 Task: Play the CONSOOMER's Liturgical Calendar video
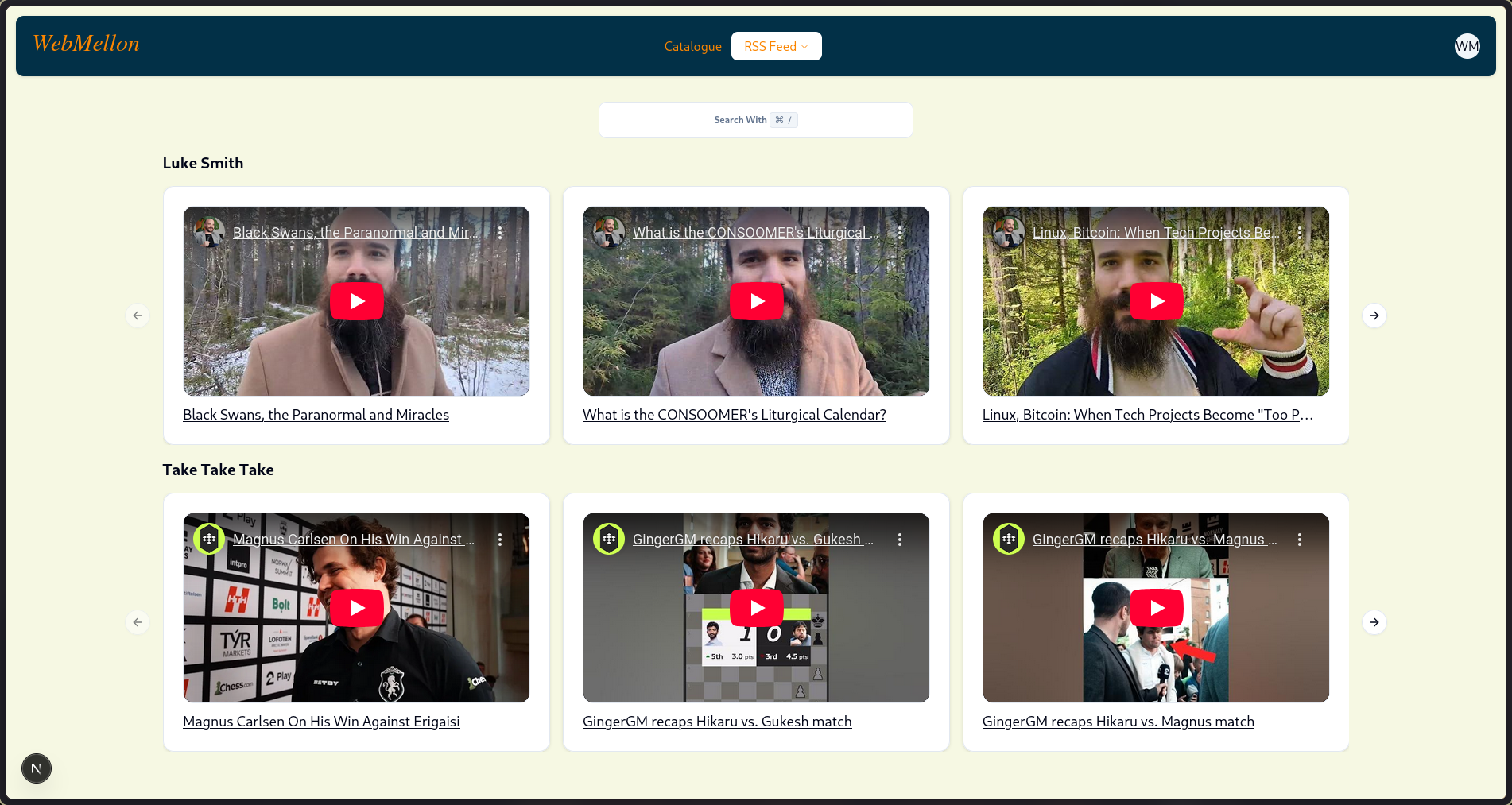pyautogui.click(x=757, y=301)
